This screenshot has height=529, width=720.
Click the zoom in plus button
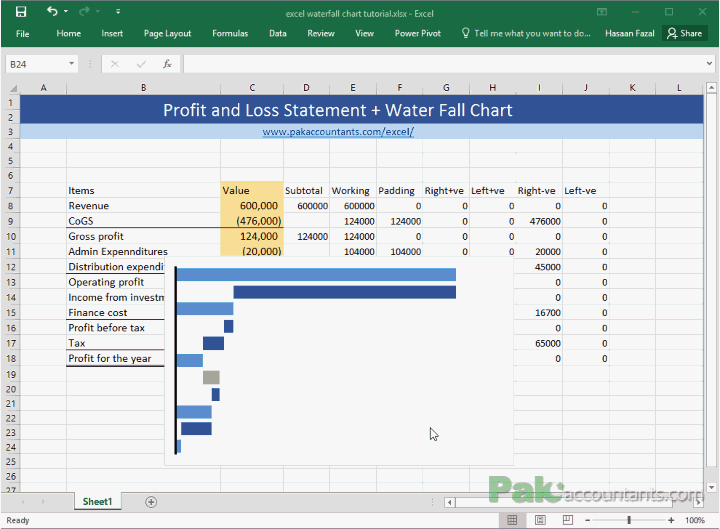click(x=671, y=520)
